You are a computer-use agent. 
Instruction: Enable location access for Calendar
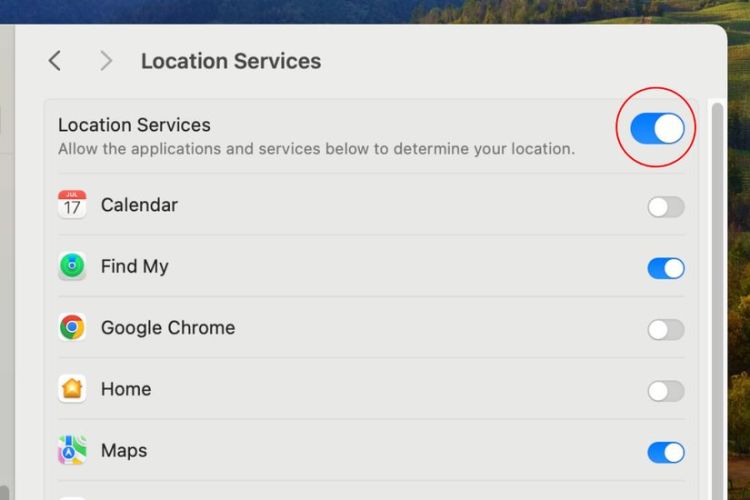coord(666,207)
